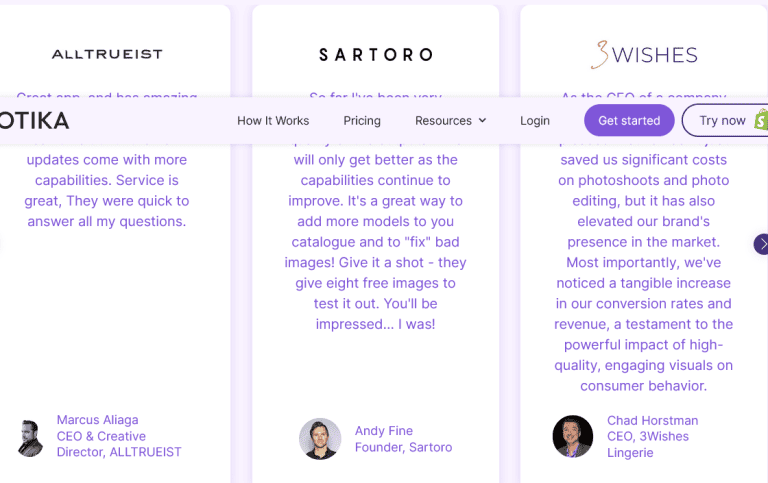
Task: Navigate to the Pricing page
Action: point(362,121)
